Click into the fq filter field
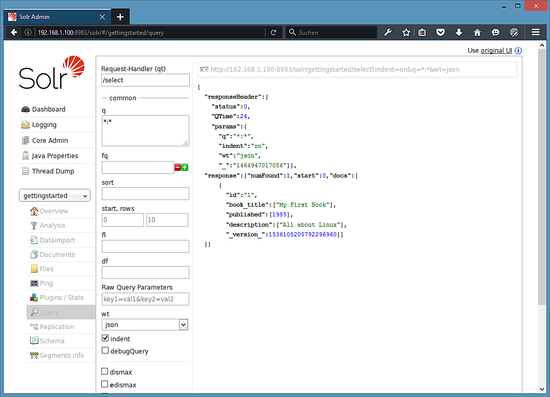The height and width of the screenshot is (397, 550). 138,168
